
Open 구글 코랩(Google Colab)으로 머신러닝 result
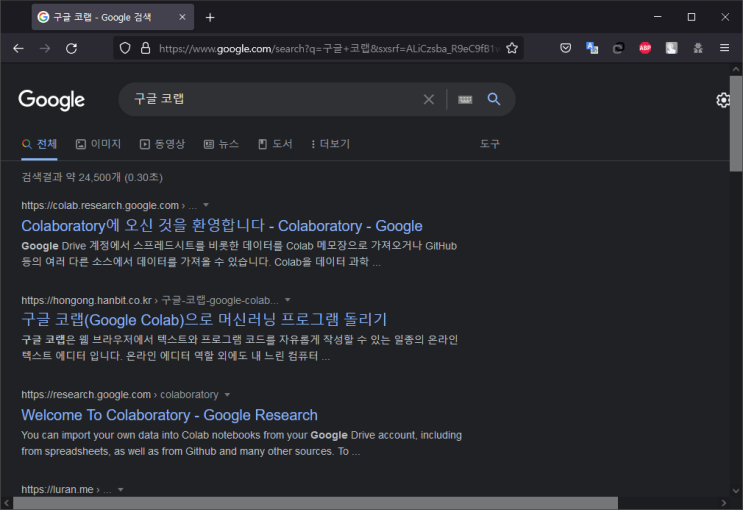click(x=204, y=320)
